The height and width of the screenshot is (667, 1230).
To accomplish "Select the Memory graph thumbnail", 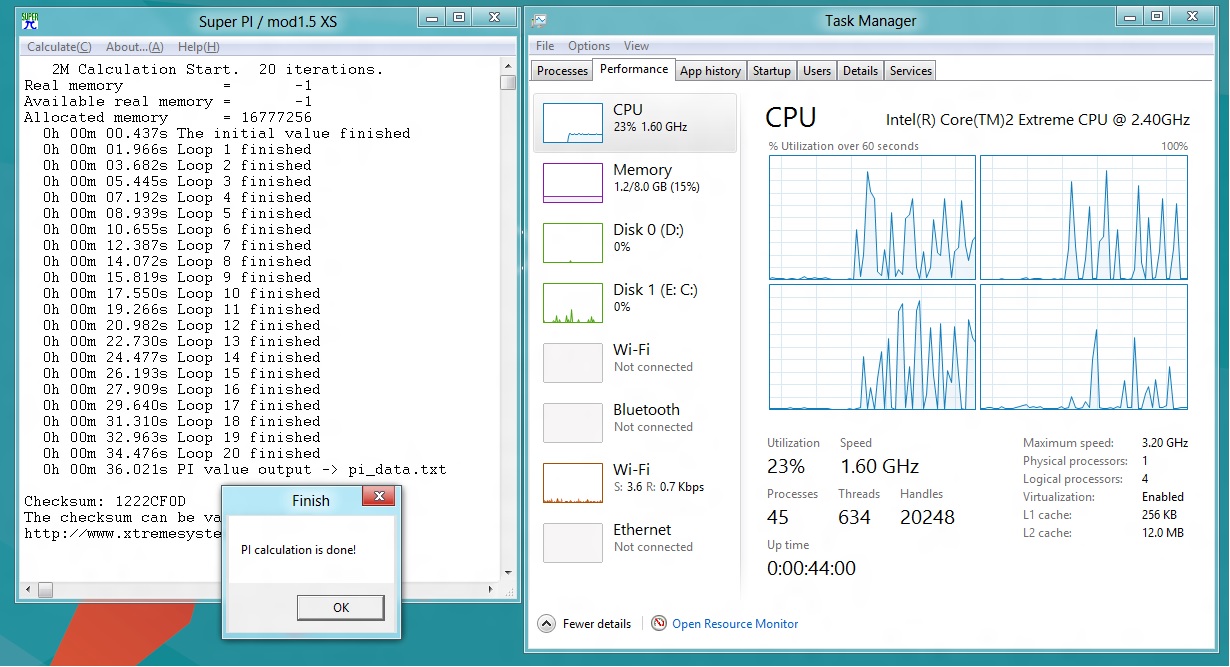I will 572,182.
